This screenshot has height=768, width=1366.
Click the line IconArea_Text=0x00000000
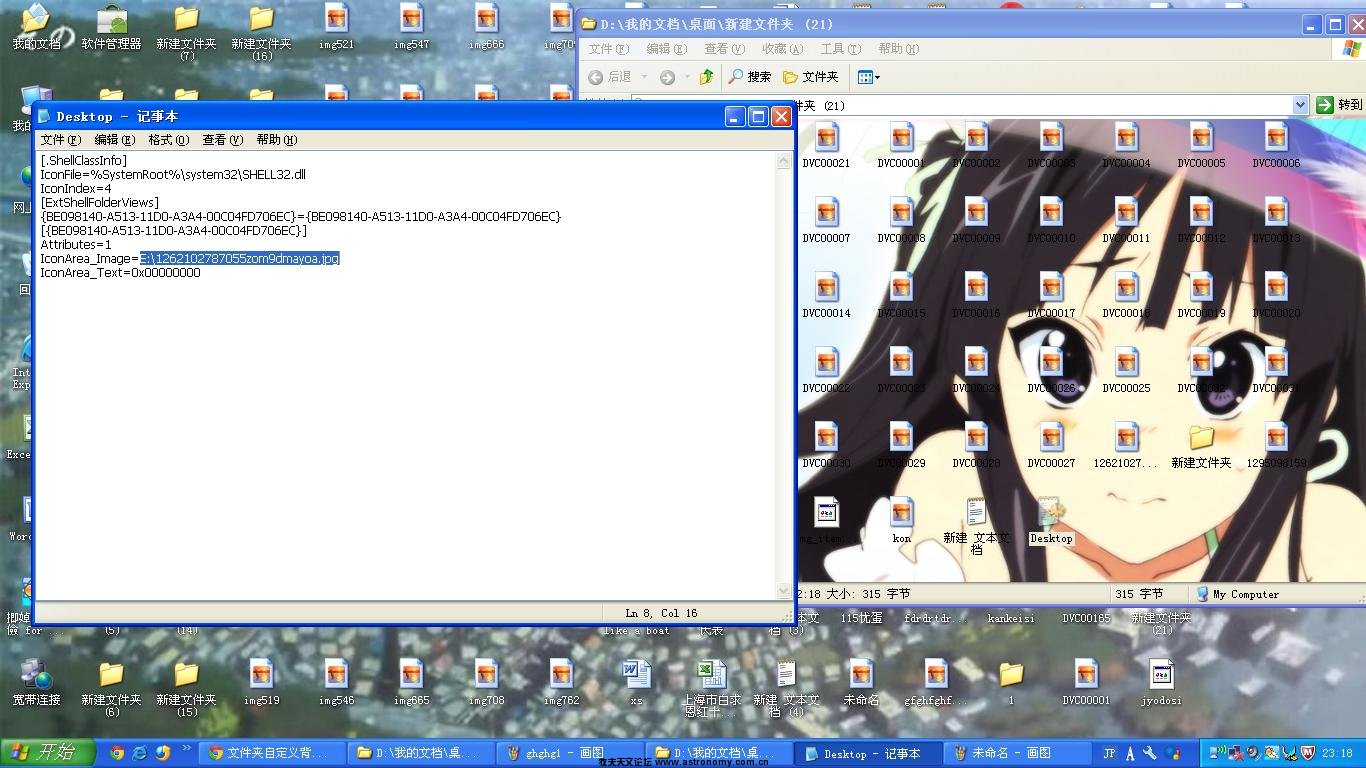120,272
